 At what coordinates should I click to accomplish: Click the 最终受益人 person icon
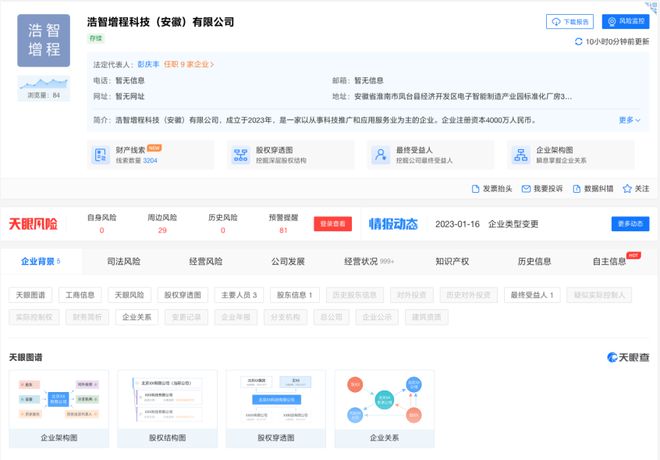(381, 155)
